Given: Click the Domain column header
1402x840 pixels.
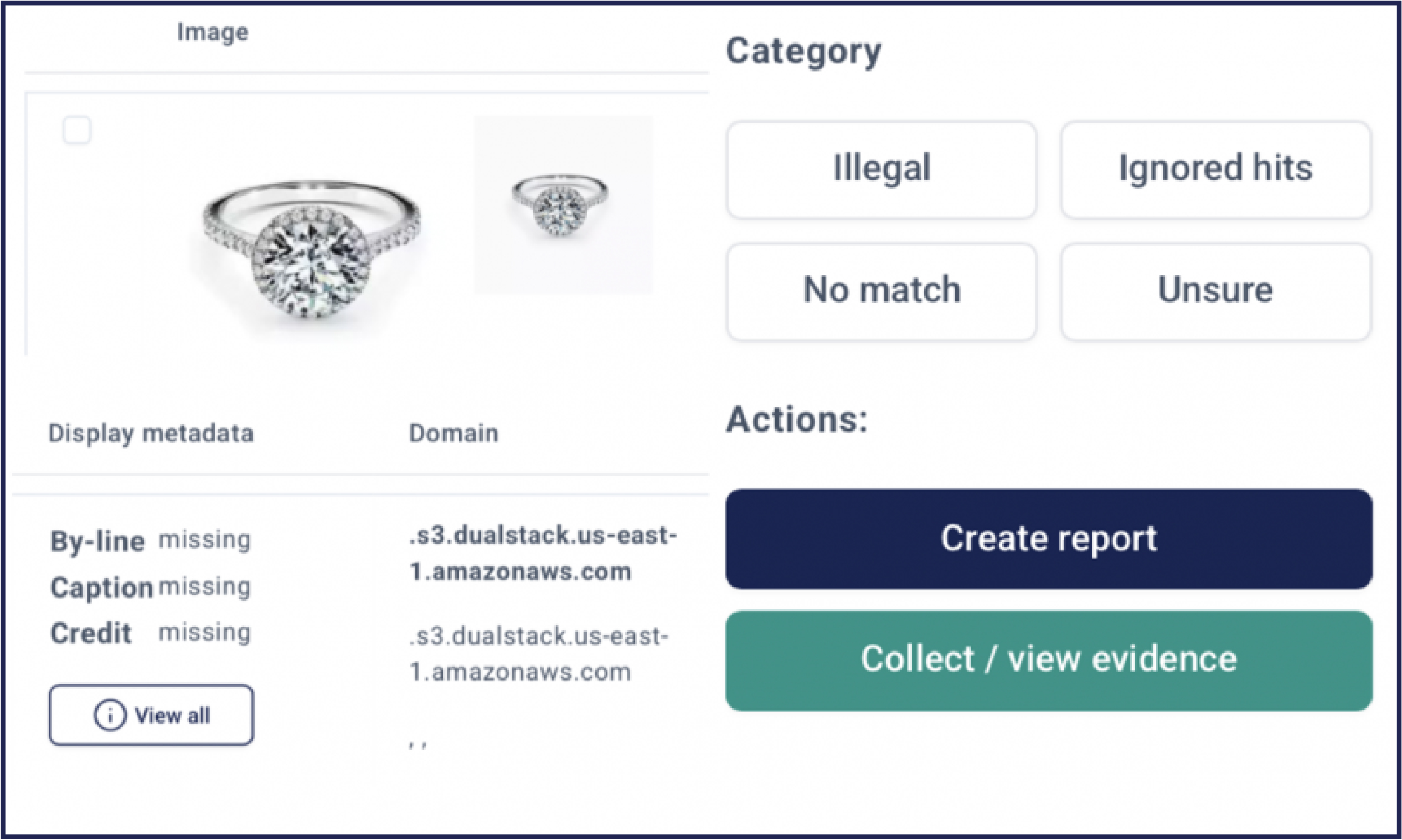Looking at the screenshot, I should (453, 434).
